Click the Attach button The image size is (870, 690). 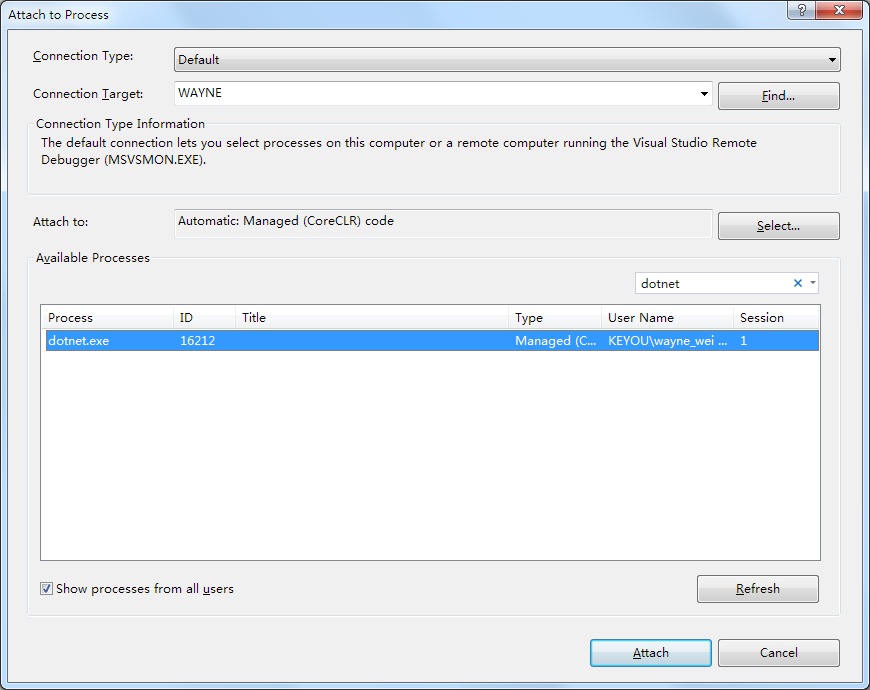pyautogui.click(x=651, y=653)
